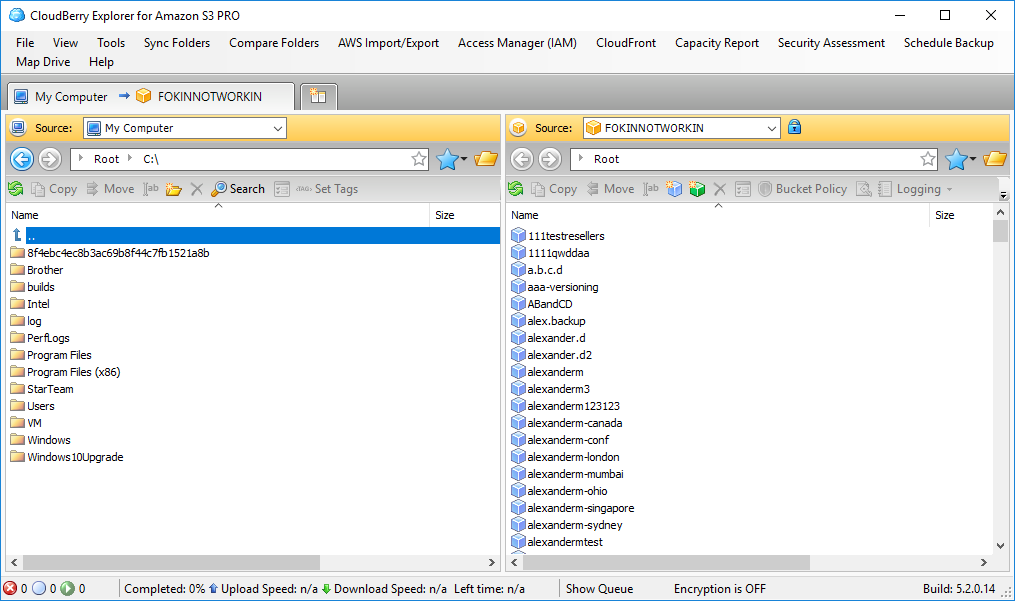1015x601 pixels.
Task: Open Access Manager (IAM)
Action: pos(517,43)
